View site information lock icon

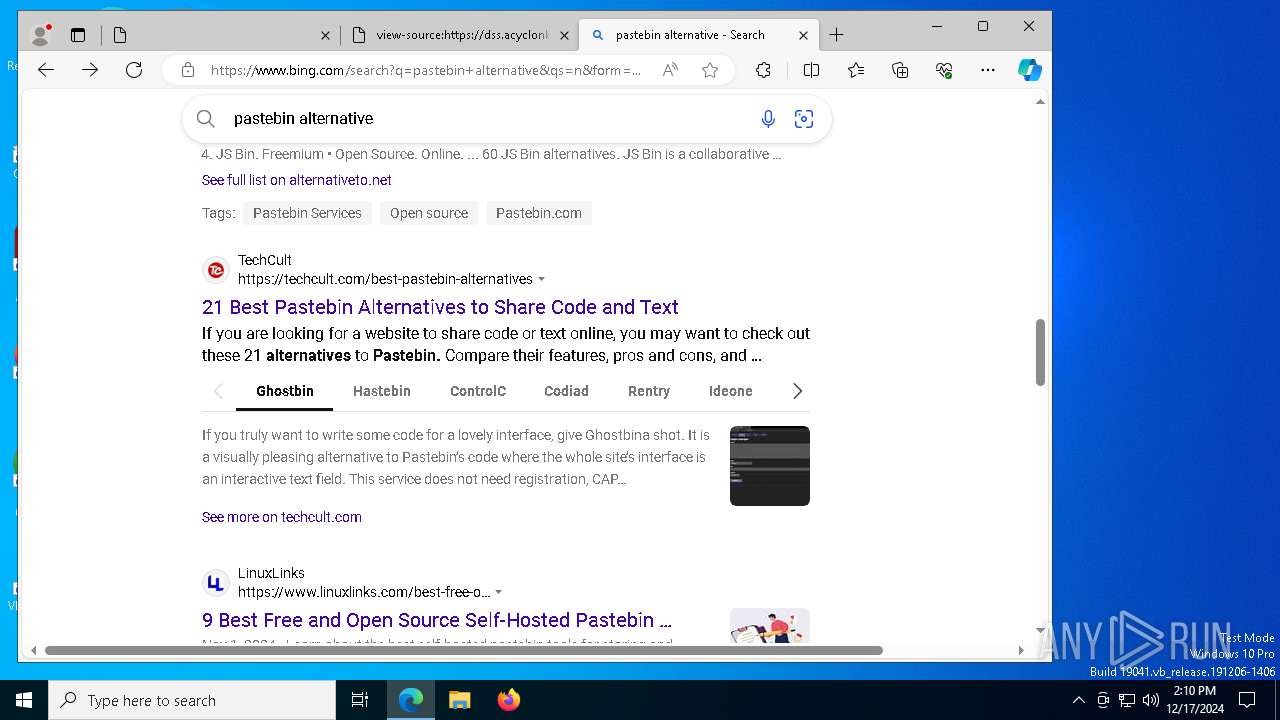point(187,70)
